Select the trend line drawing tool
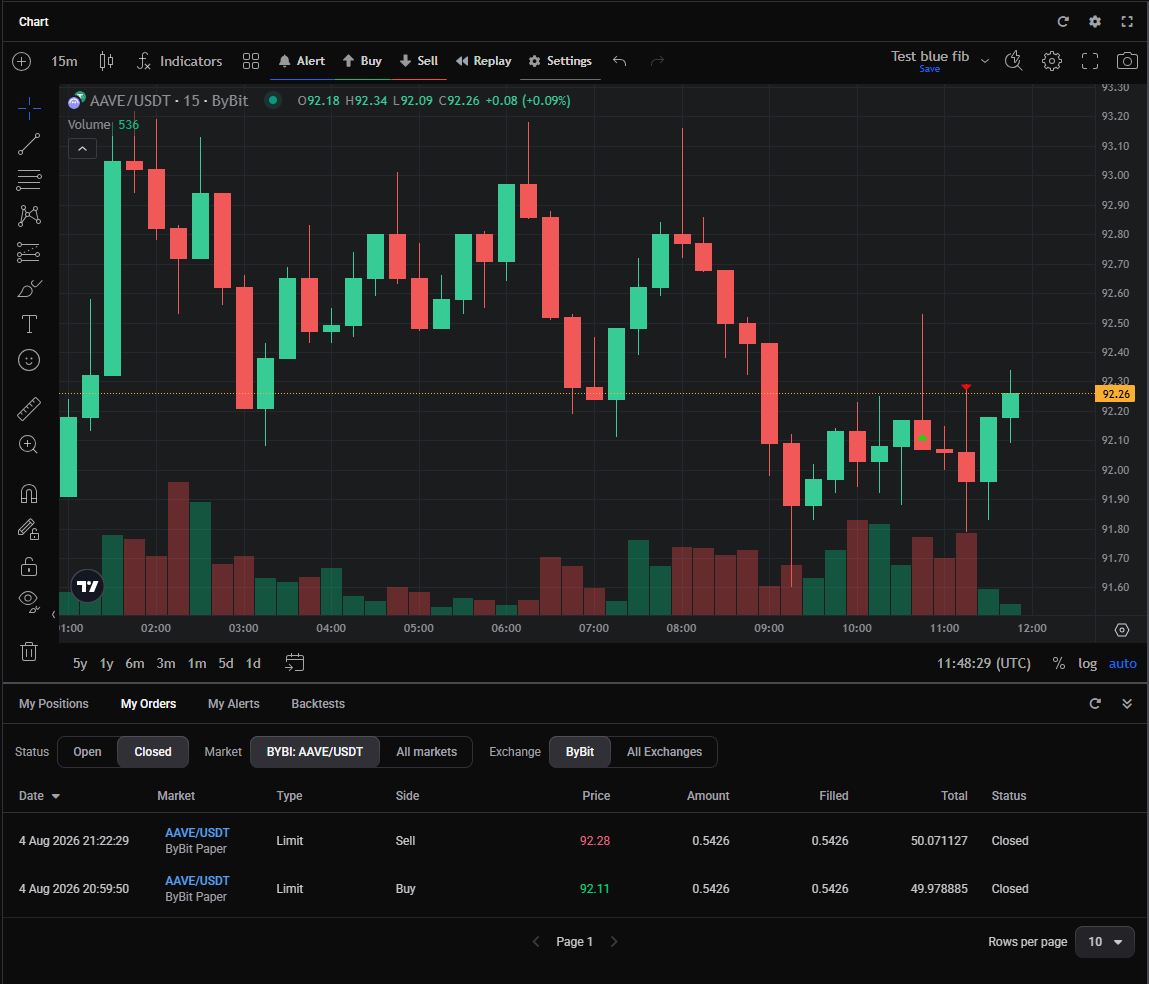 point(29,144)
